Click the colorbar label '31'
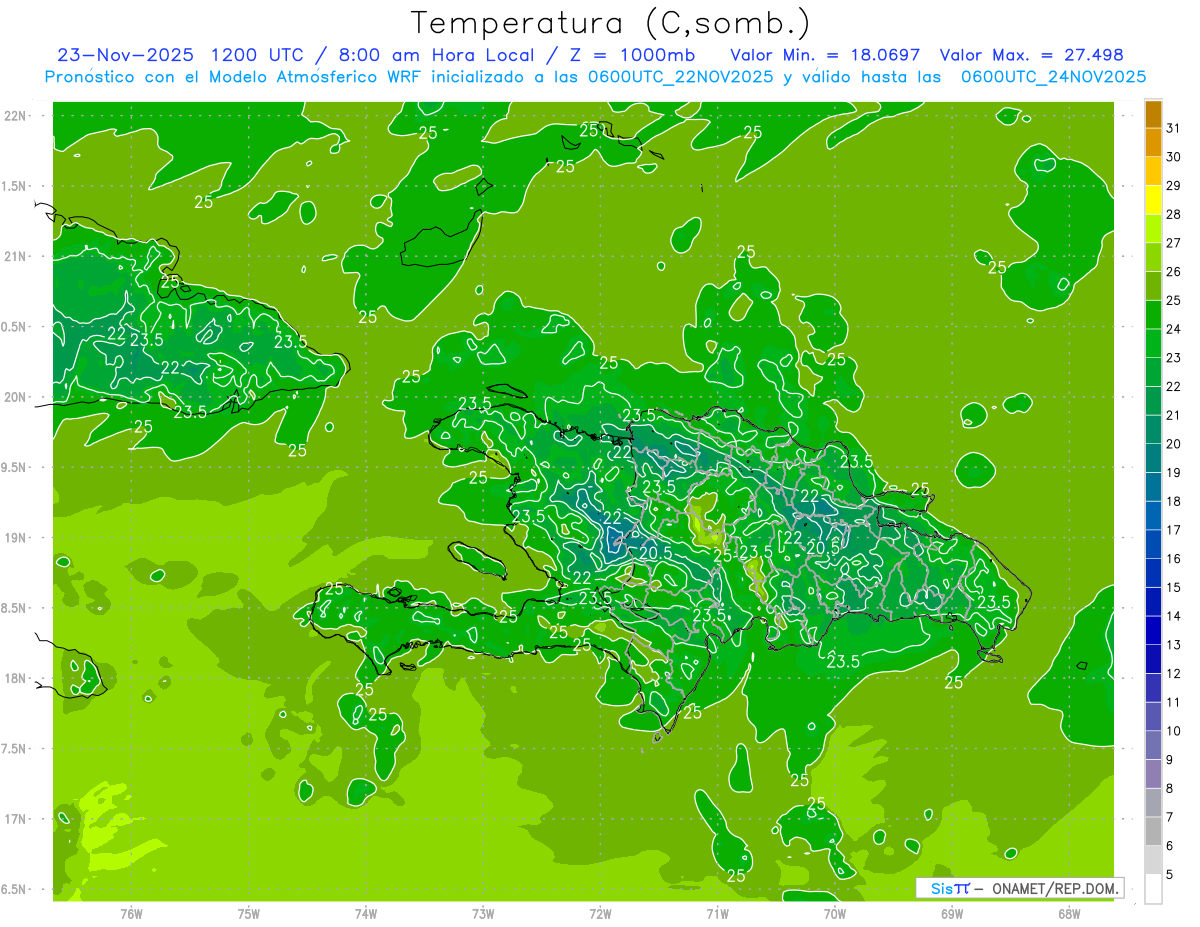Image resolution: width=1200 pixels, height=927 pixels. click(1174, 128)
